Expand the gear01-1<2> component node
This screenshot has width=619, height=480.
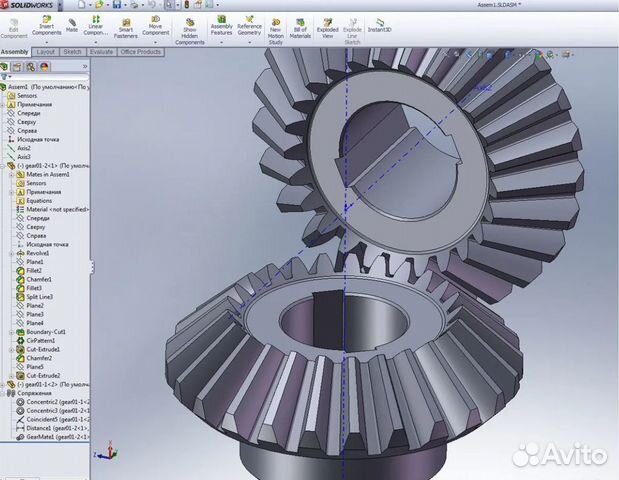pos(4,384)
